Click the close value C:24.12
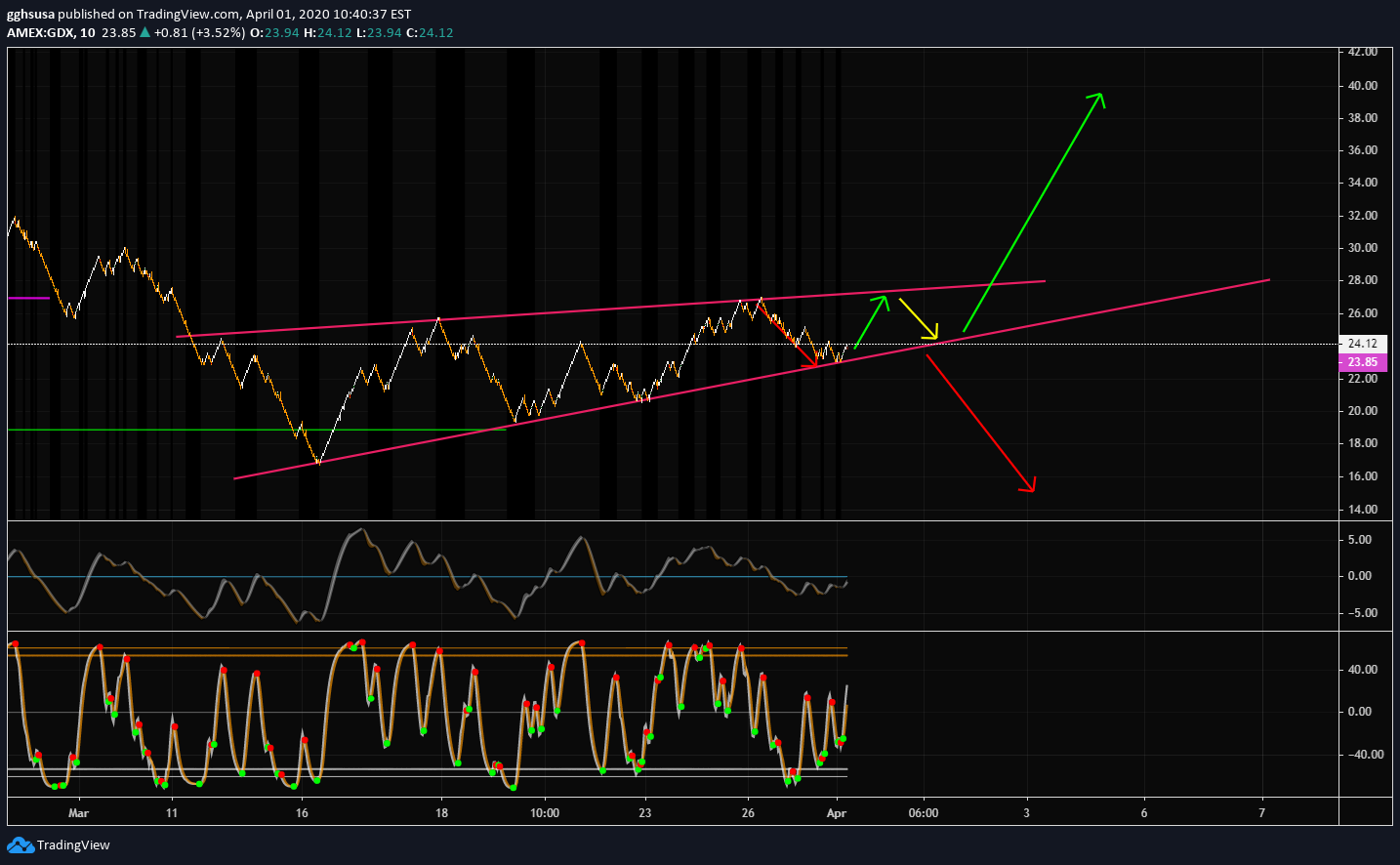Screen dimensions: 1400x865 [430, 32]
